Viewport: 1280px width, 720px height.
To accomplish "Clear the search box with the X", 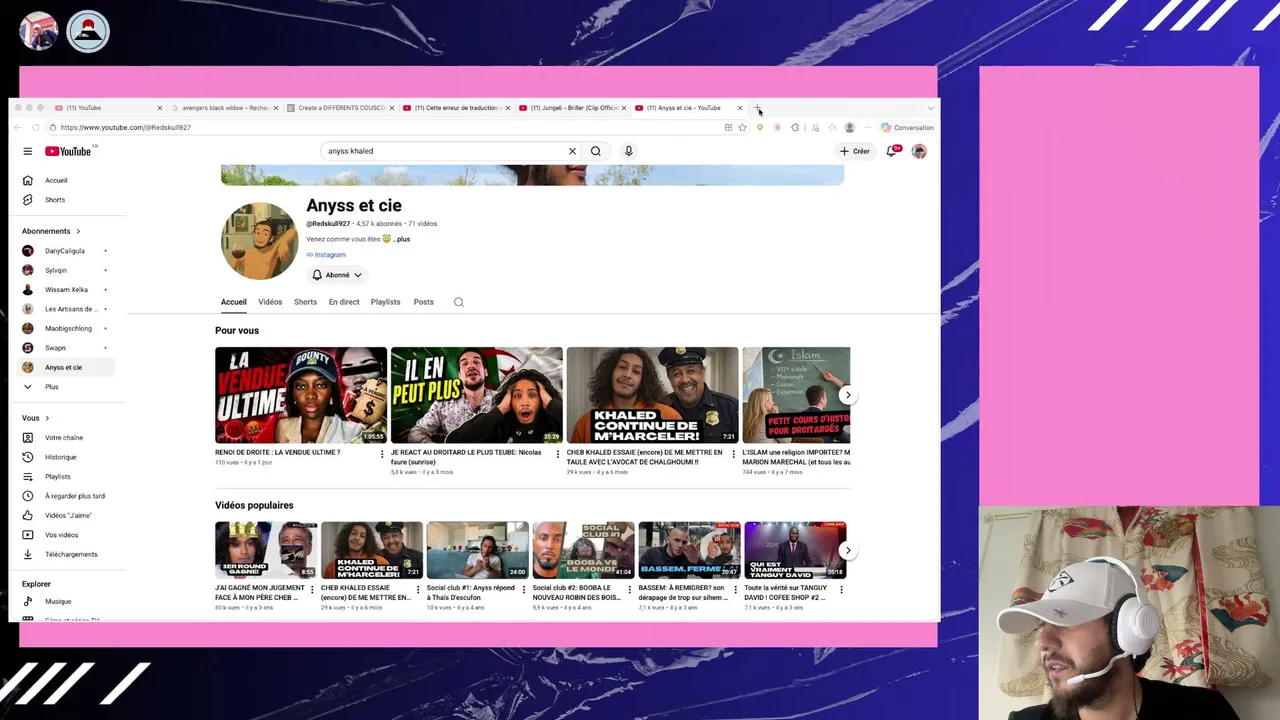I will [572, 151].
